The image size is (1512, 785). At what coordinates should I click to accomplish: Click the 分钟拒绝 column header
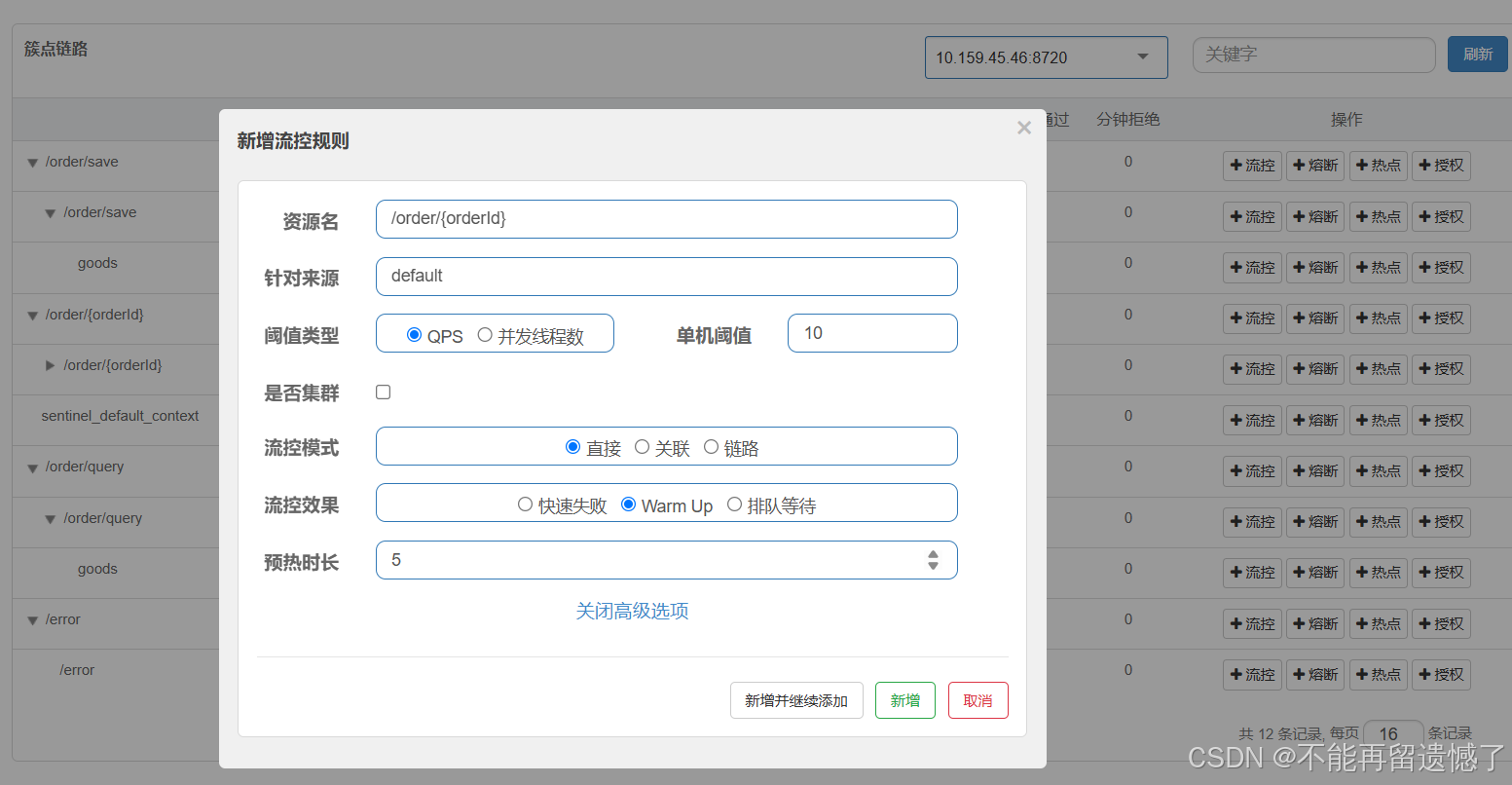pyautogui.click(x=1127, y=119)
